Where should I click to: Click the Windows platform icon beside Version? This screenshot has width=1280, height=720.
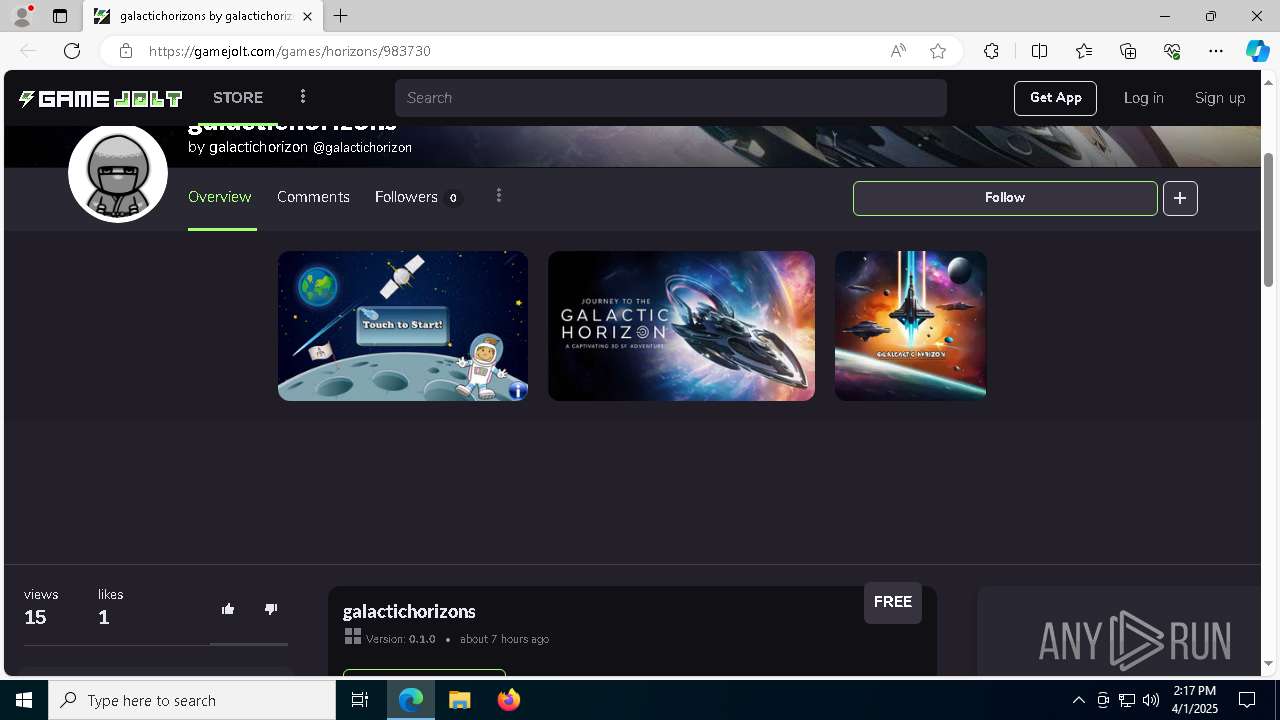coord(352,636)
